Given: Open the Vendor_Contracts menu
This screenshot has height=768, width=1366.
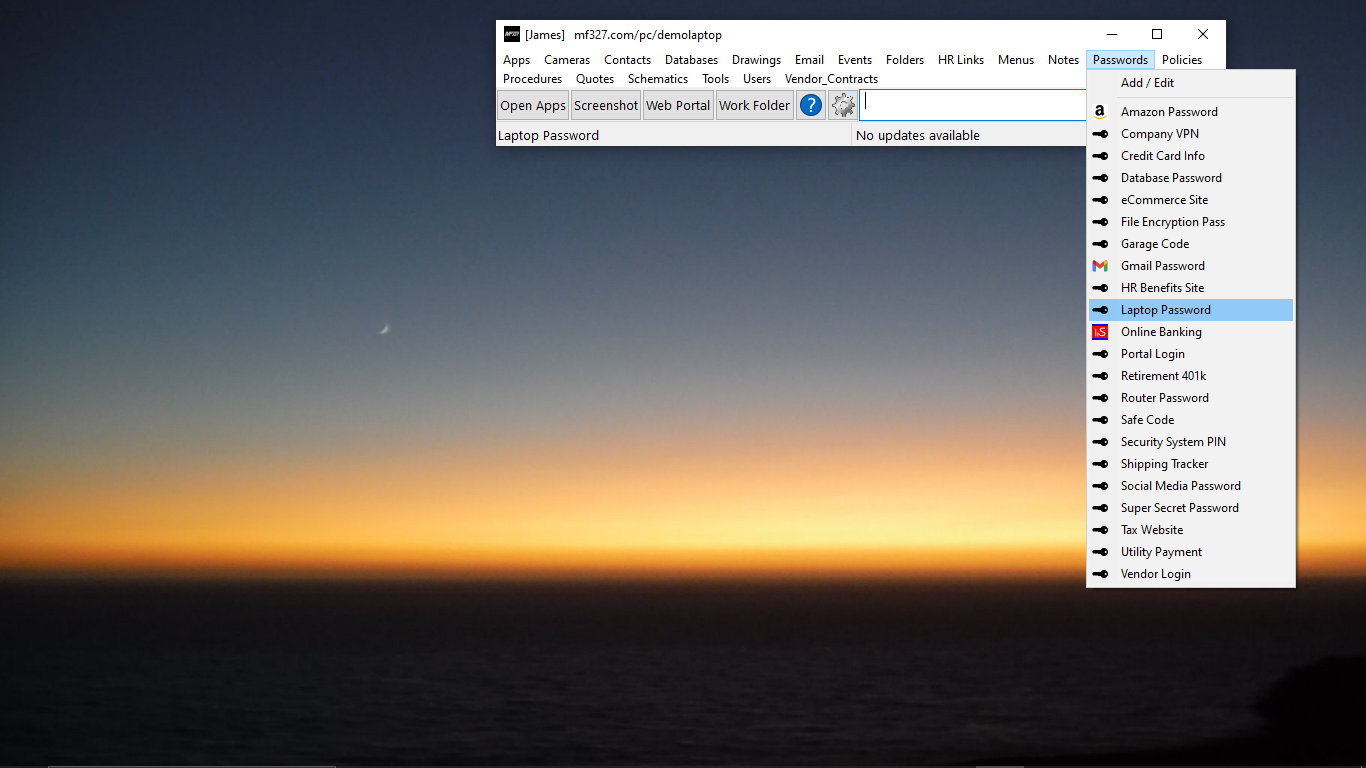Looking at the screenshot, I should (831, 78).
